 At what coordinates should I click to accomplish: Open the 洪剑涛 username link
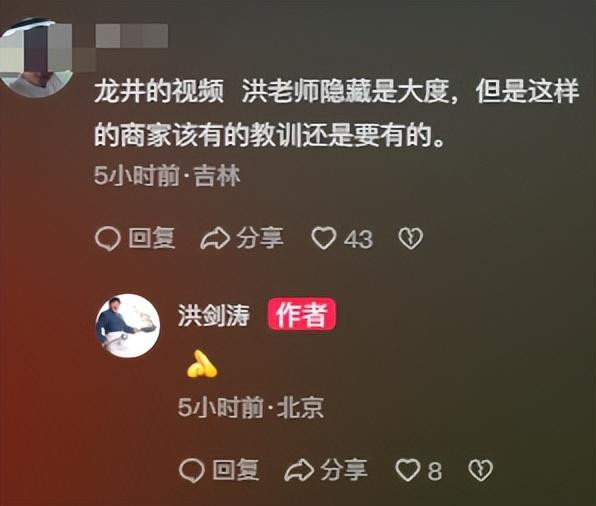tap(214, 315)
